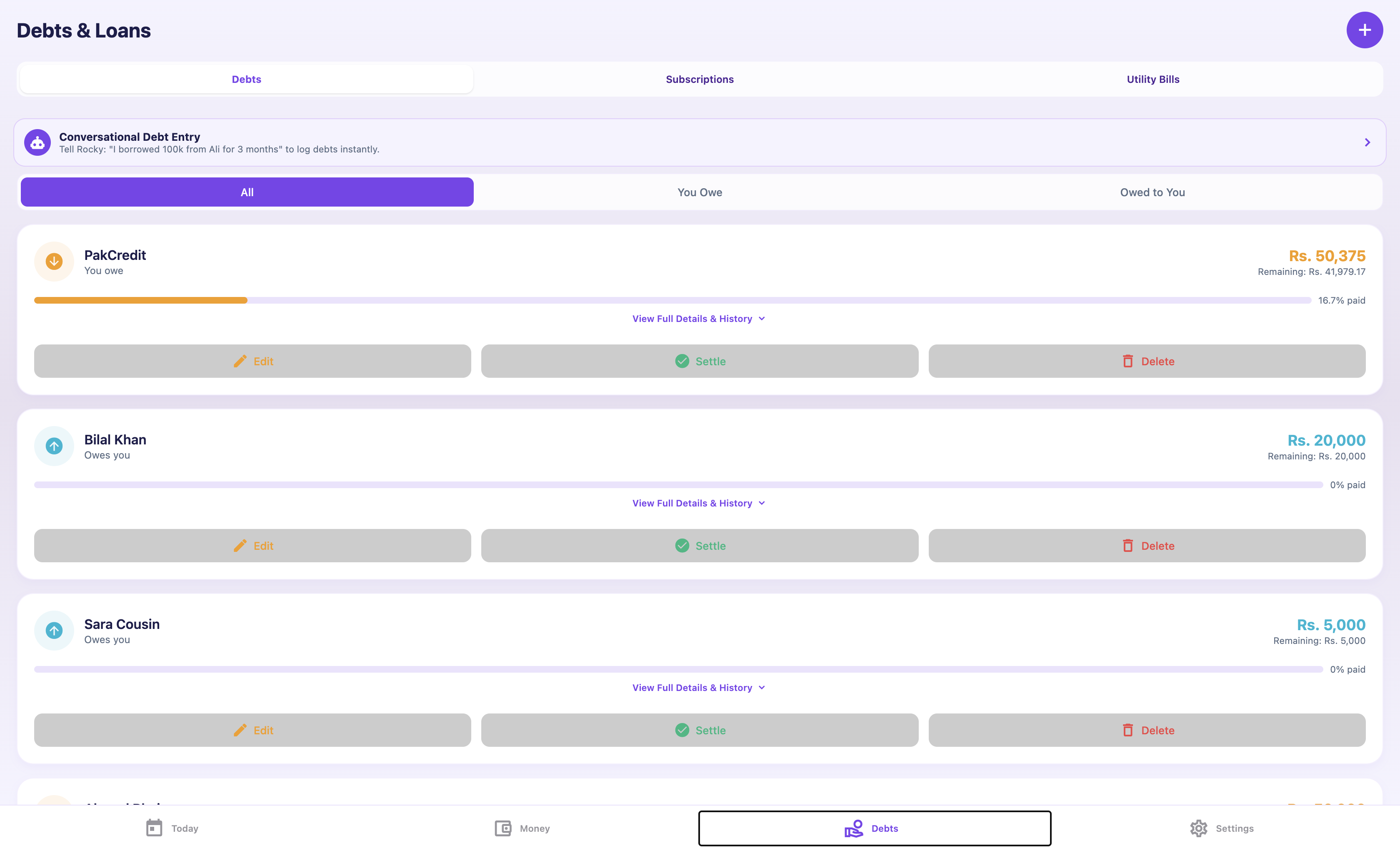Switch to the Subscriptions tab
1400x853 pixels.
(x=700, y=80)
